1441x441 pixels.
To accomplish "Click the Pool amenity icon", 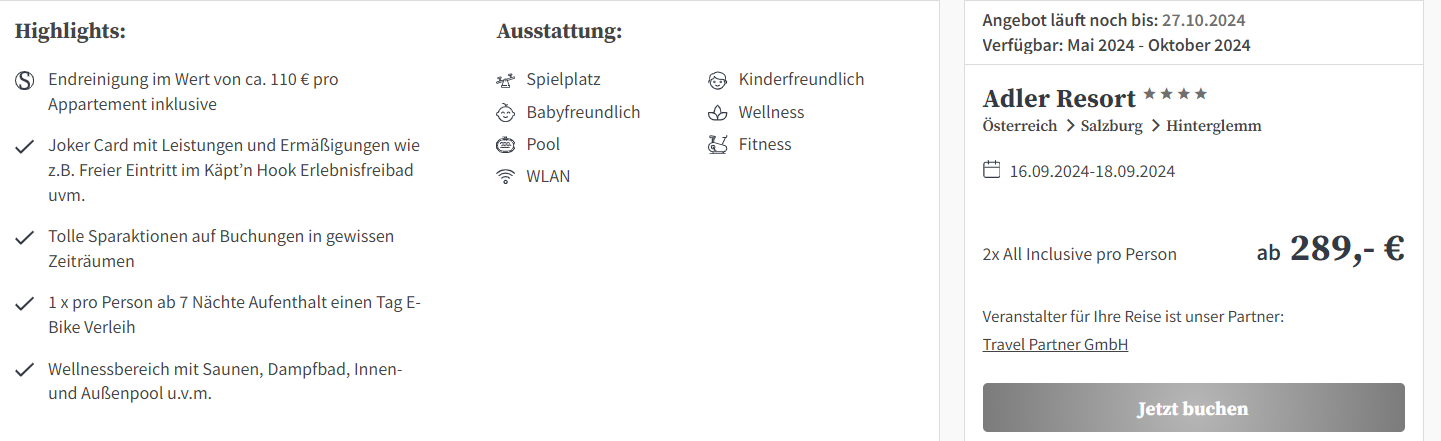I will 506,145.
